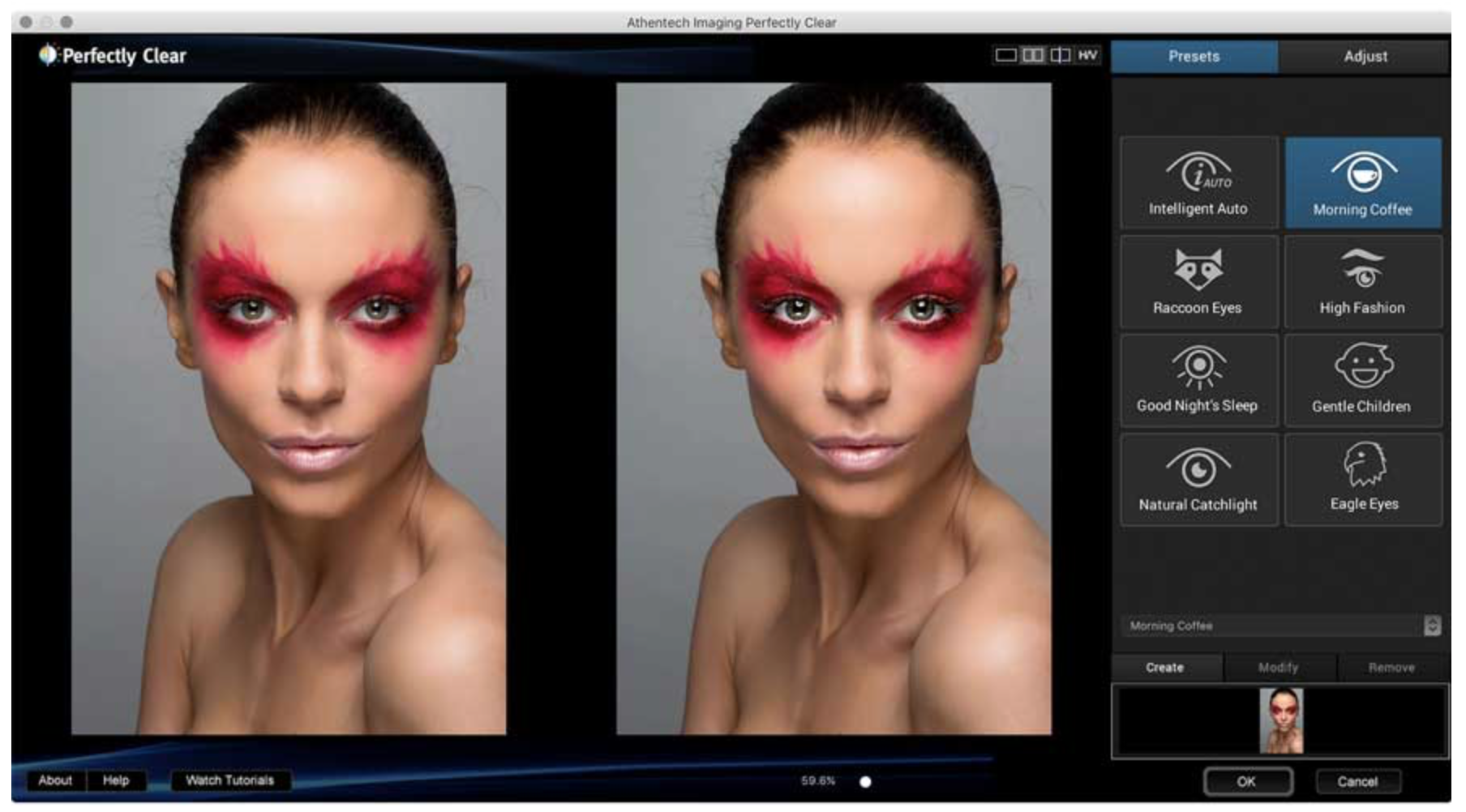
Task: Switch to single image view
Action: (1005, 55)
